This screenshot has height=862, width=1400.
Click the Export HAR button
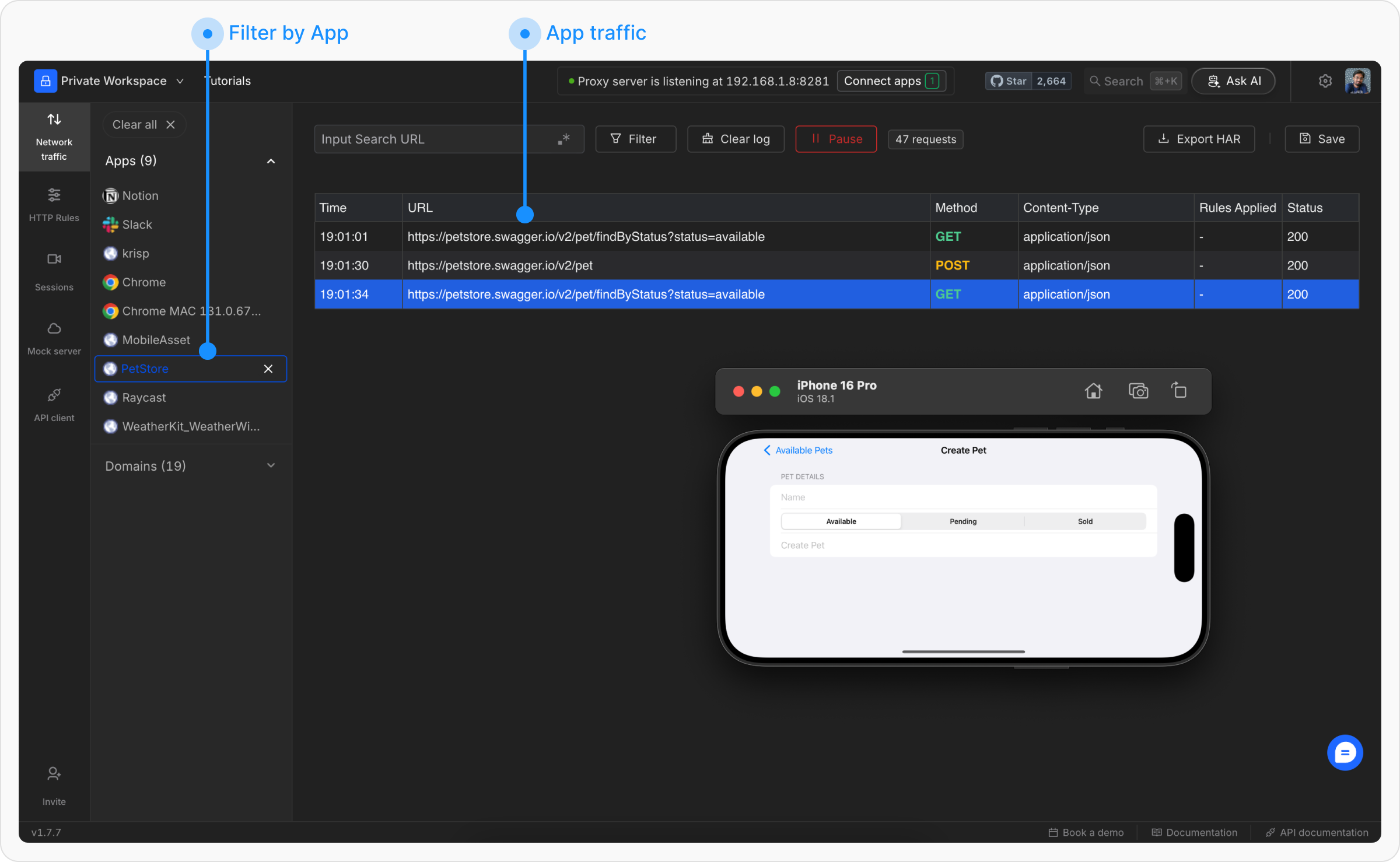click(x=1199, y=139)
